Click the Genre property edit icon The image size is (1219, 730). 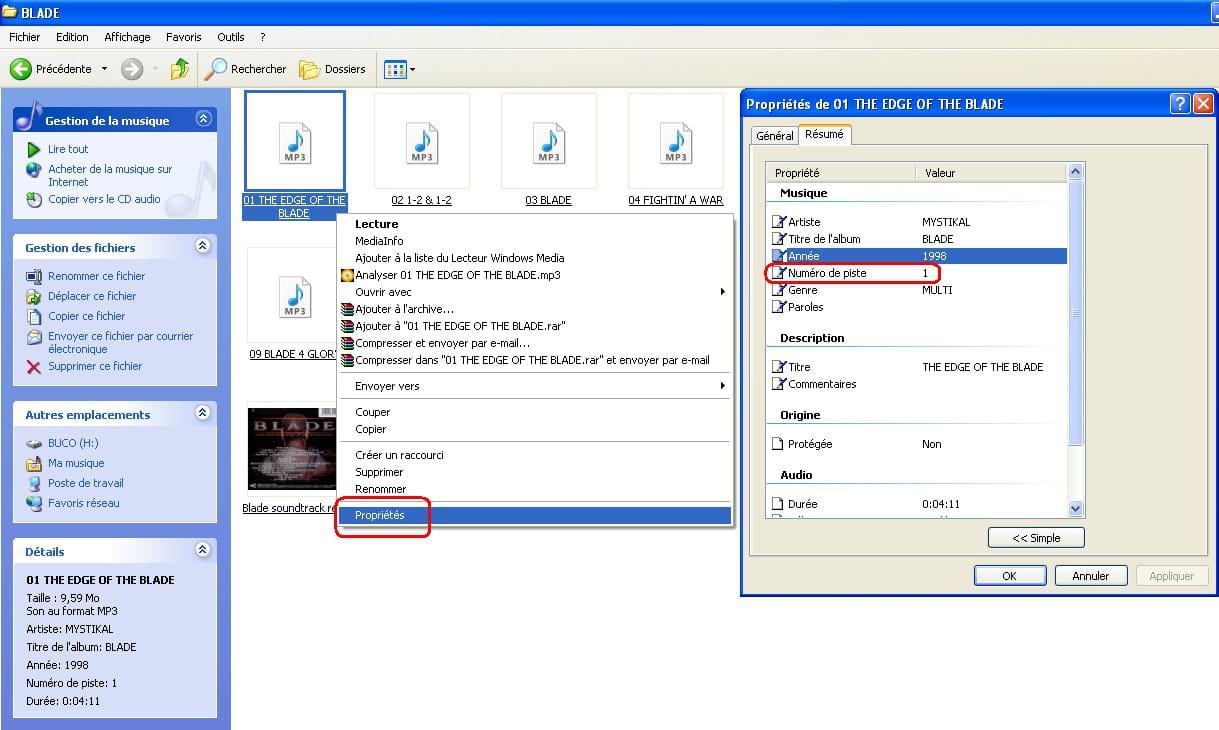779,290
